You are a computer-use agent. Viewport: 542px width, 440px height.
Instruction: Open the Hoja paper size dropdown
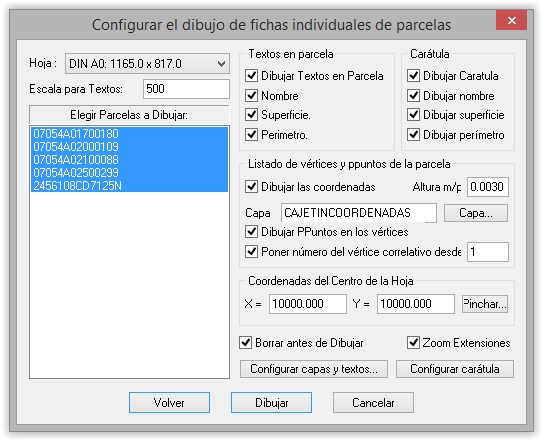click(147, 64)
